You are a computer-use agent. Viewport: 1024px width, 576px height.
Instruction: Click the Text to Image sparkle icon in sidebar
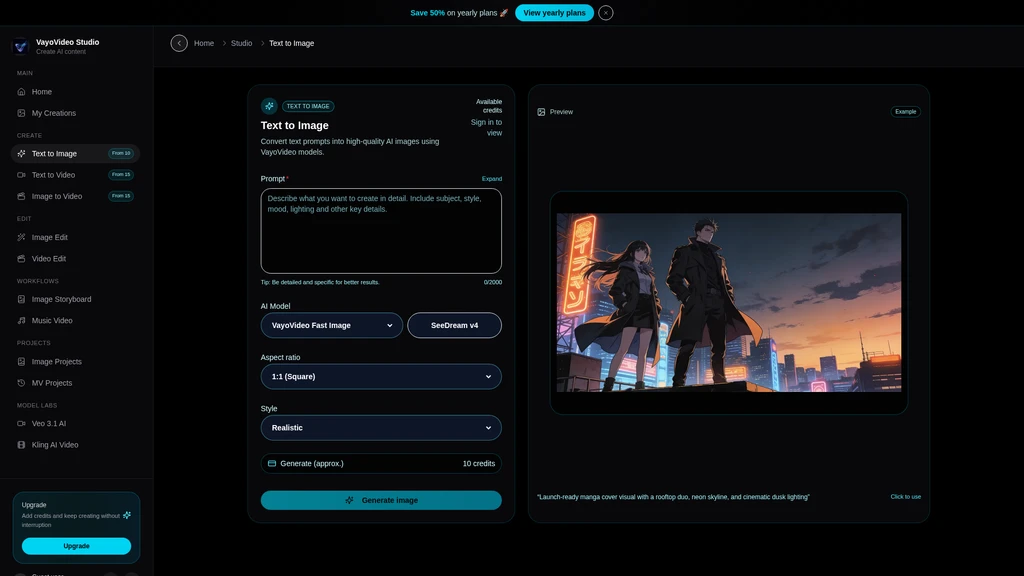22,153
